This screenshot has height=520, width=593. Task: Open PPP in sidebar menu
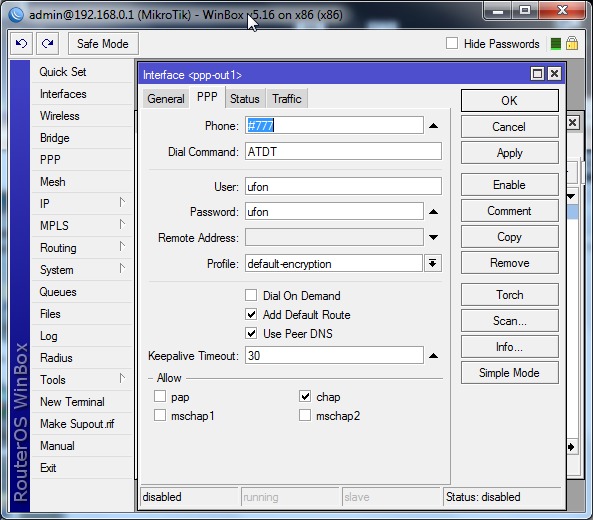click(81, 160)
